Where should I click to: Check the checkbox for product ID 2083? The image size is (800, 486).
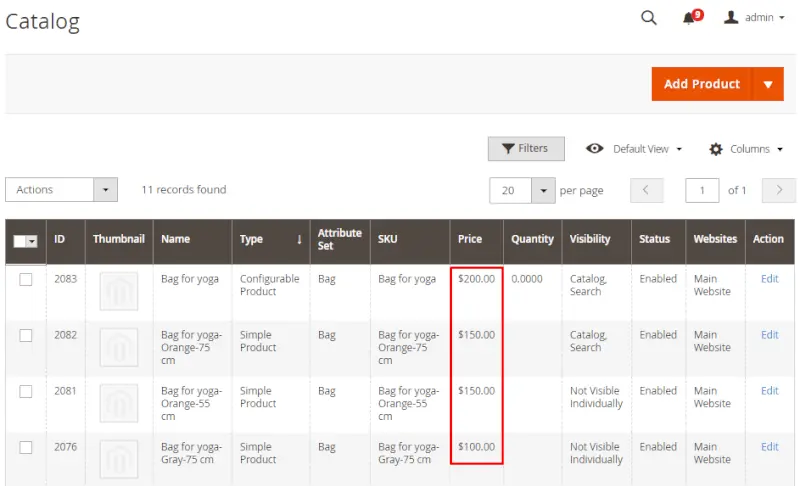coord(26,280)
